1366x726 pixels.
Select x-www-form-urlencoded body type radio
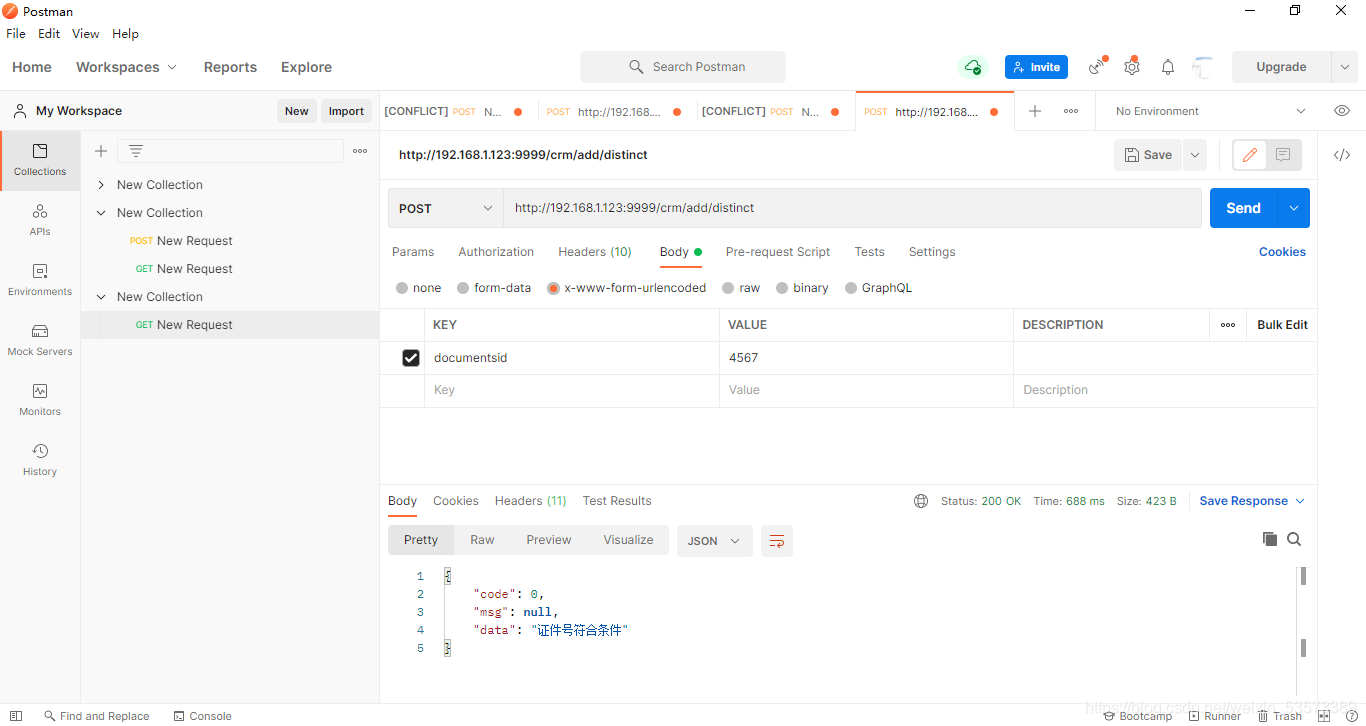click(553, 288)
